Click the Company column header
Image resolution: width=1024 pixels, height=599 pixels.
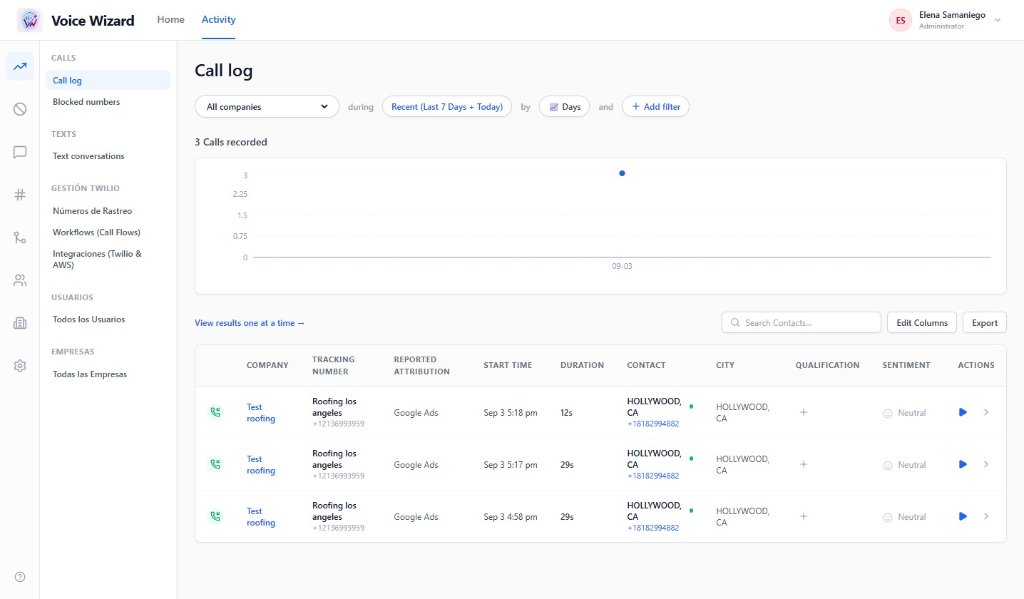[267, 365]
